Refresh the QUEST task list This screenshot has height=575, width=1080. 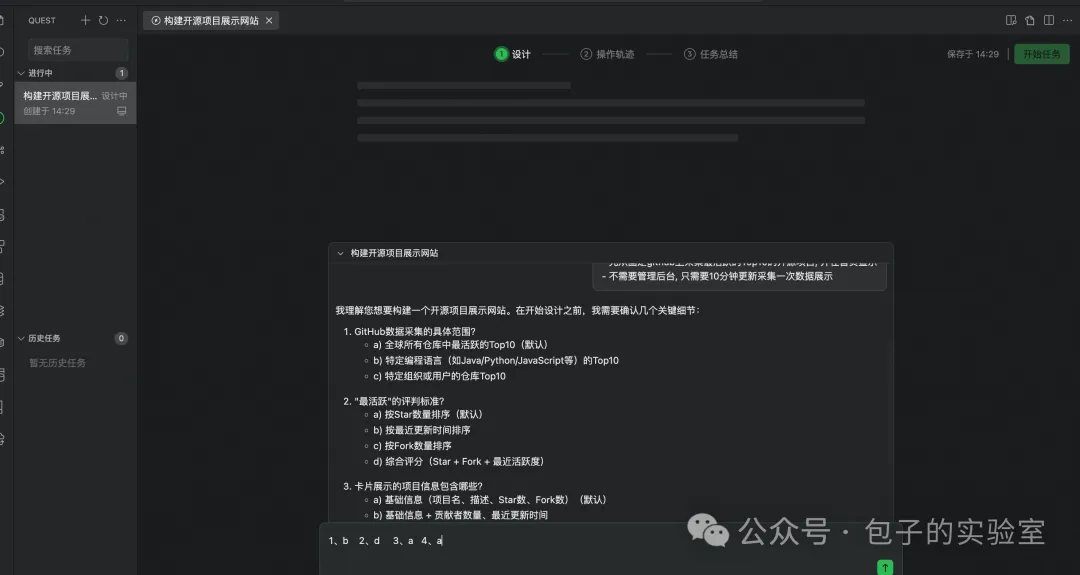click(103, 21)
